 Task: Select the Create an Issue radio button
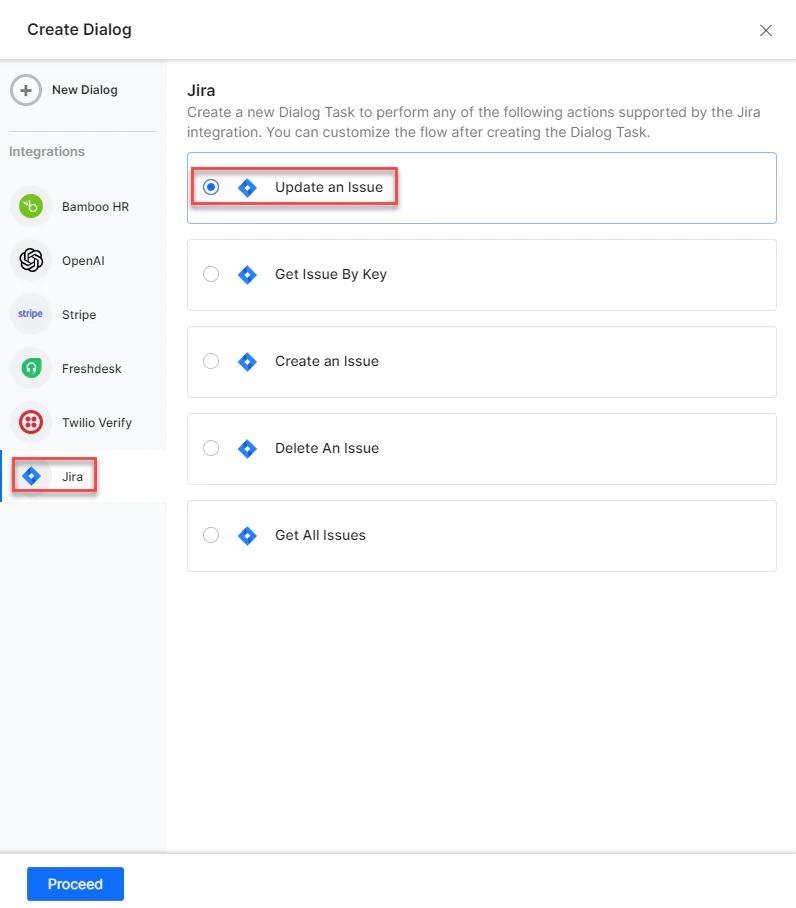(211, 361)
